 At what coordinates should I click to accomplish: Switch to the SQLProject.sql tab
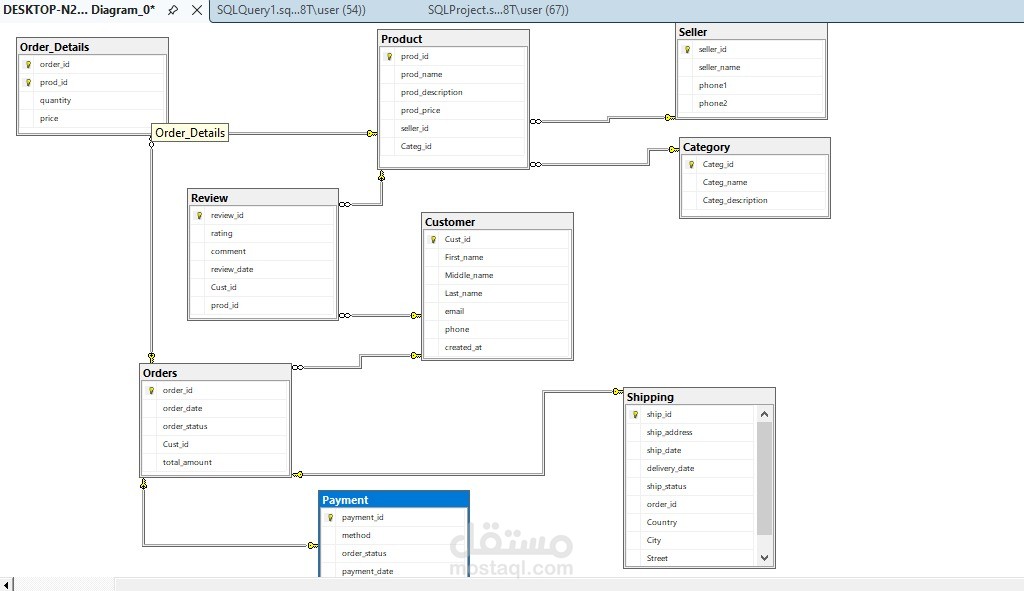pos(498,10)
